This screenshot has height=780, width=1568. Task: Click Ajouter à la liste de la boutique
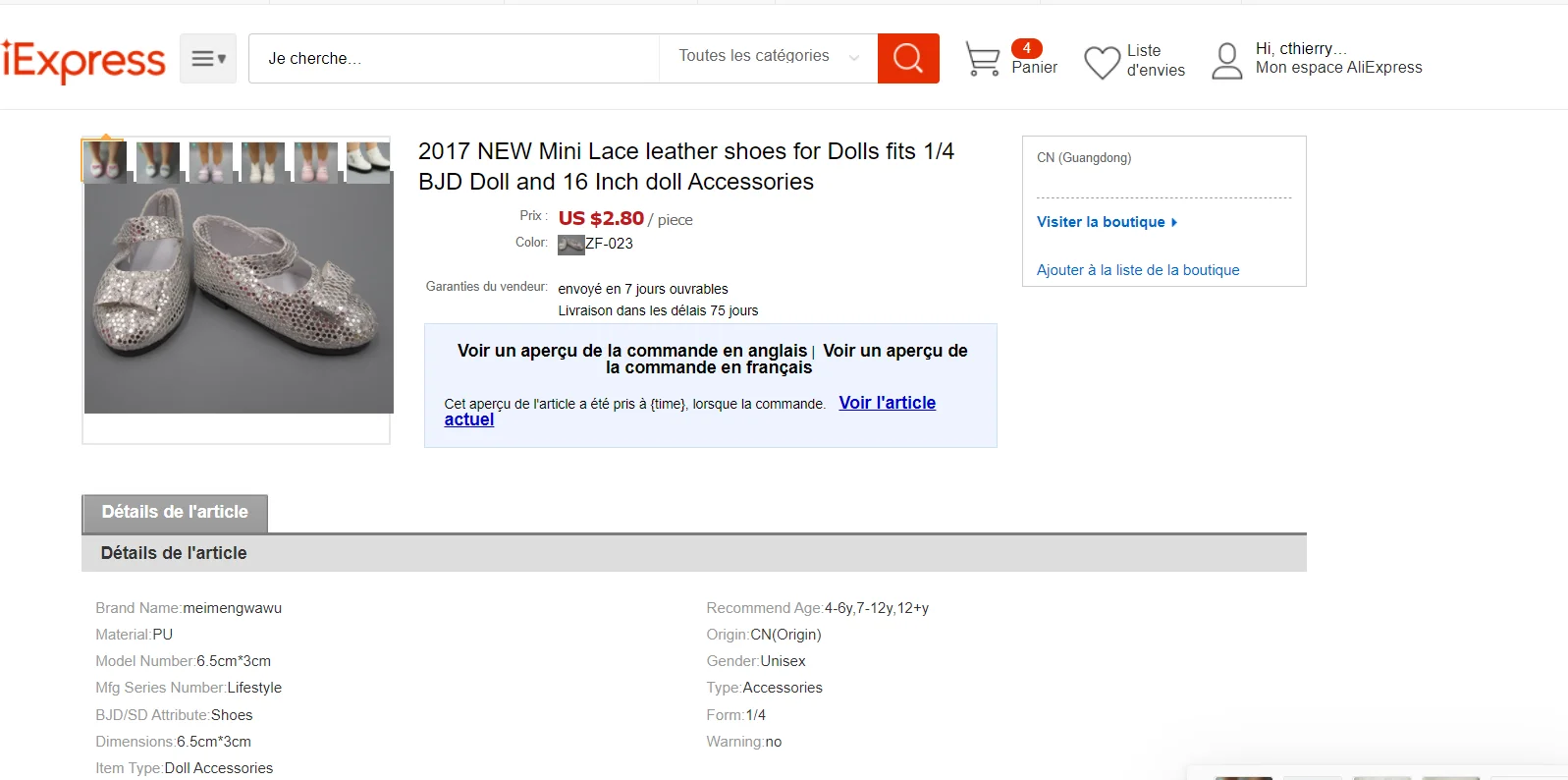coord(1138,270)
